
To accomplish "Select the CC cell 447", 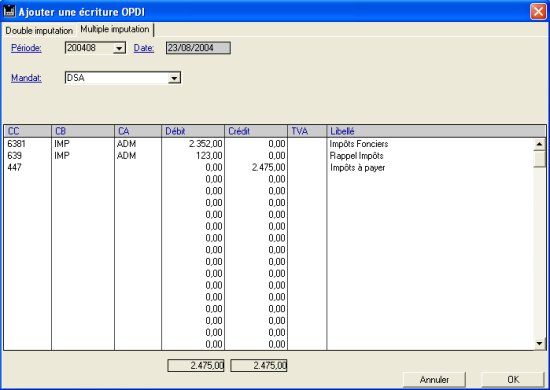I will (14, 168).
